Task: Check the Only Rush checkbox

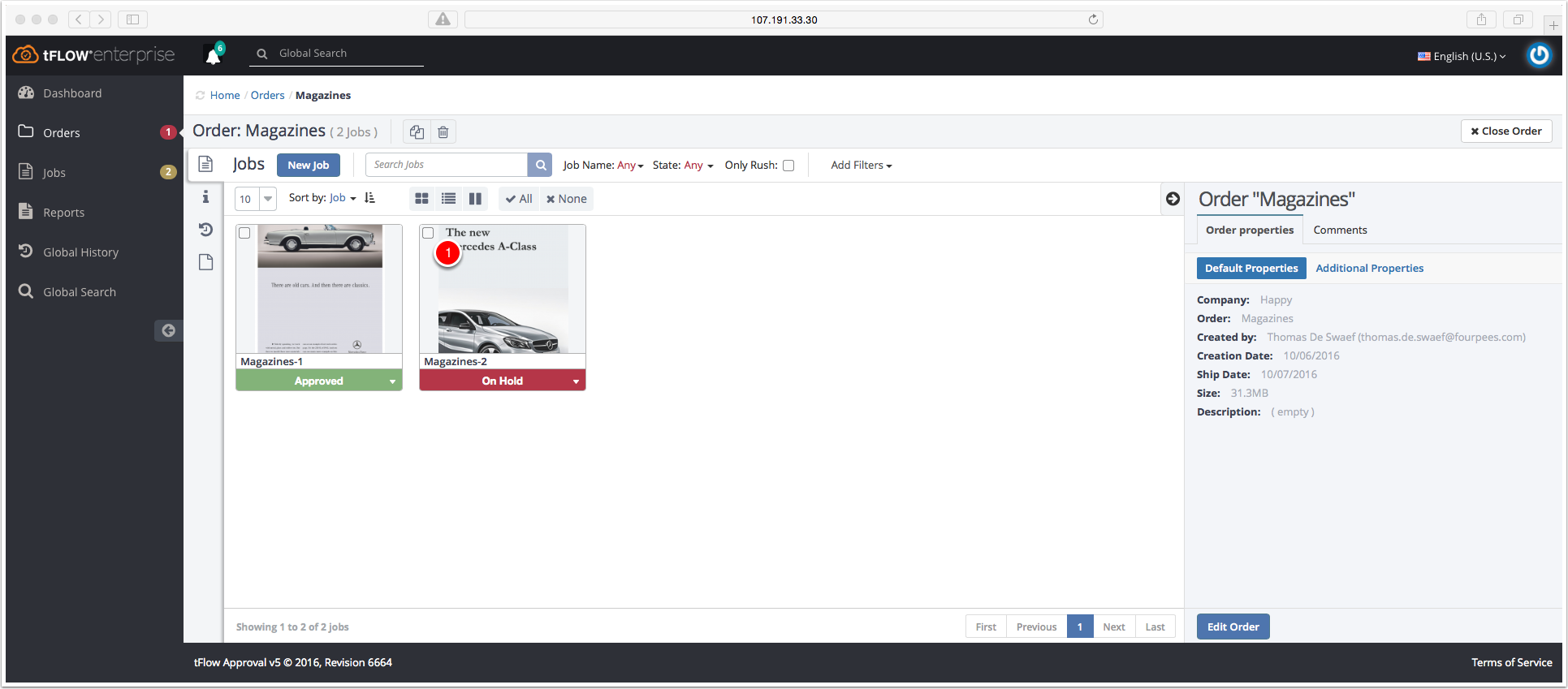Action: click(788, 166)
